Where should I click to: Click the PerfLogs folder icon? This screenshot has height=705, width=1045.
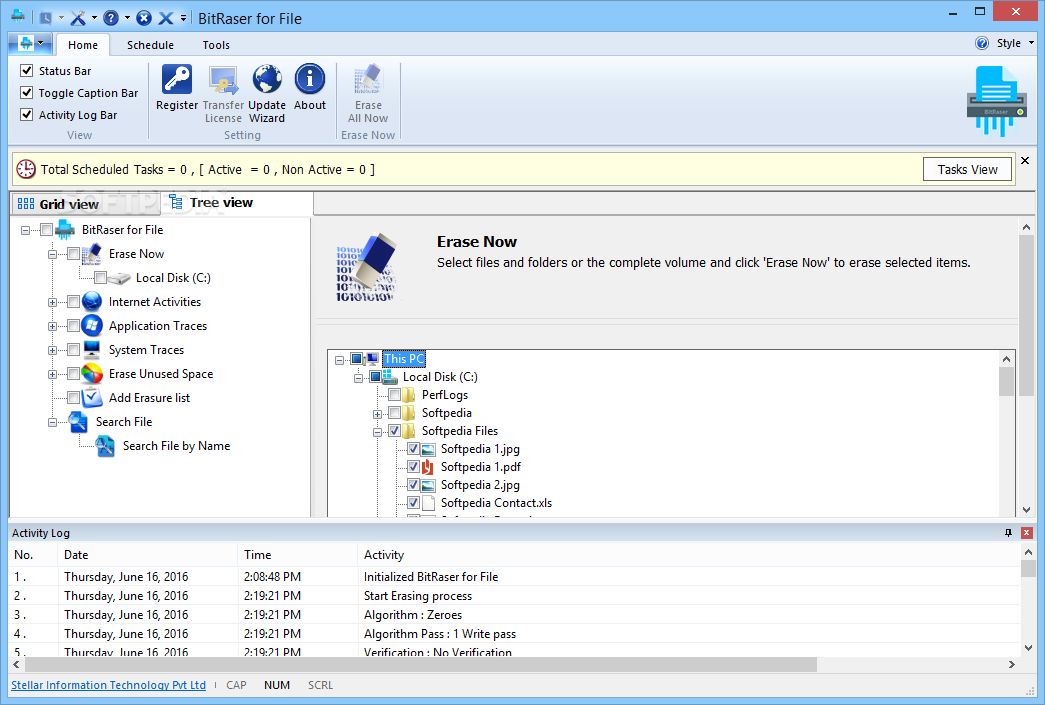tap(409, 395)
